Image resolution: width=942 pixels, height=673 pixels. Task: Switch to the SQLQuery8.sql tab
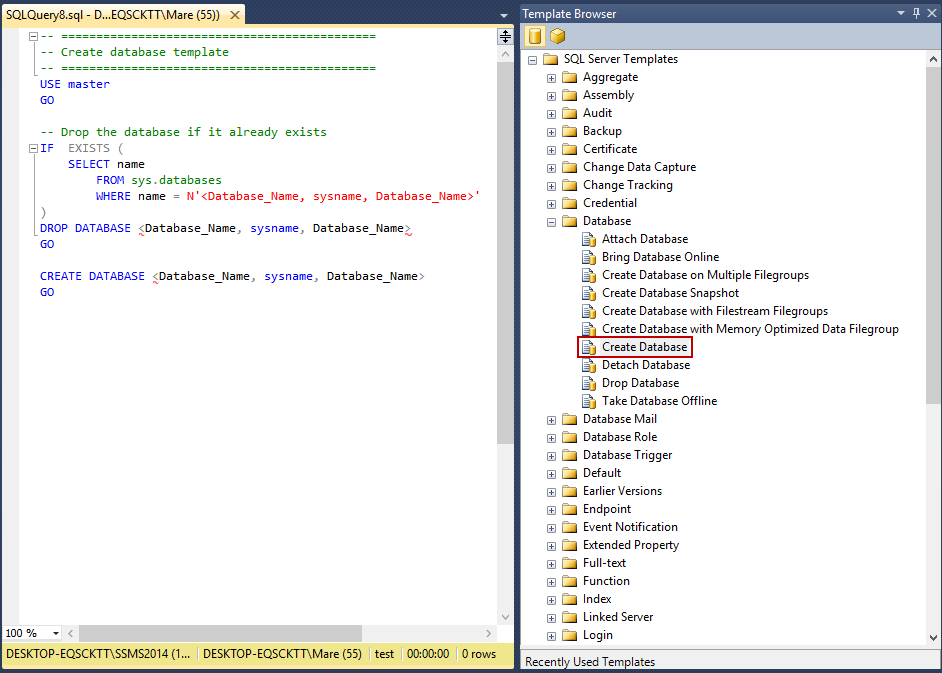[x=112, y=15]
